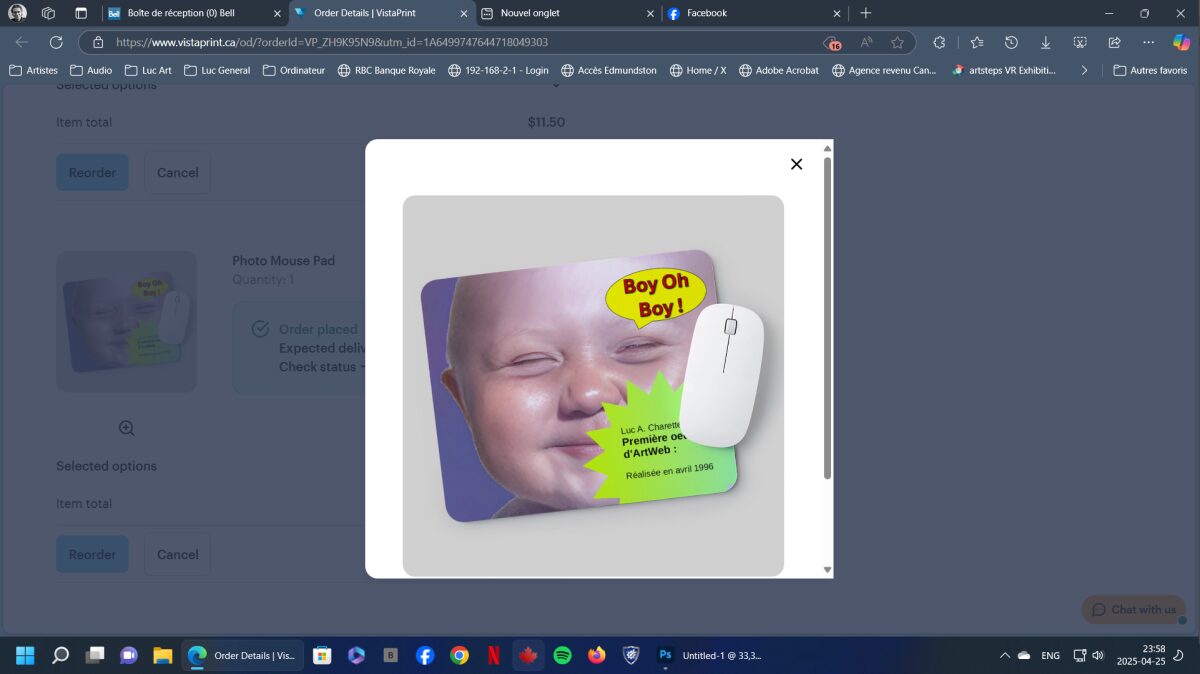The width and height of the screenshot is (1200, 674).
Task: Close the mouse pad preview popup
Action: [796, 164]
